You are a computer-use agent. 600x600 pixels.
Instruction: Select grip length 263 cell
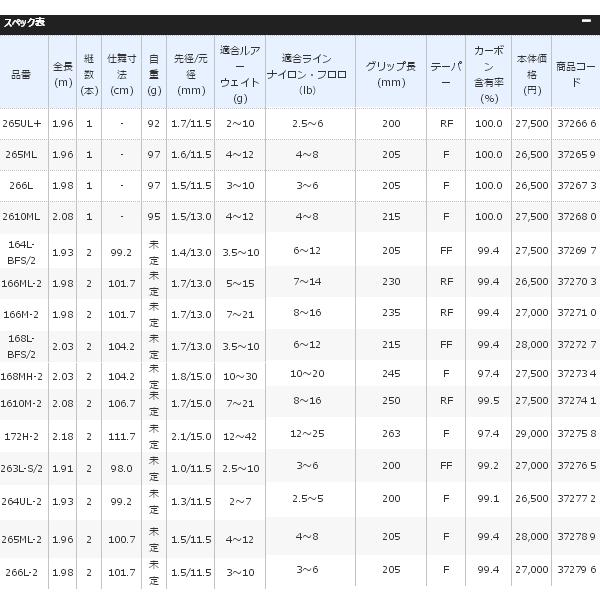pyautogui.click(x=389, y=433)
